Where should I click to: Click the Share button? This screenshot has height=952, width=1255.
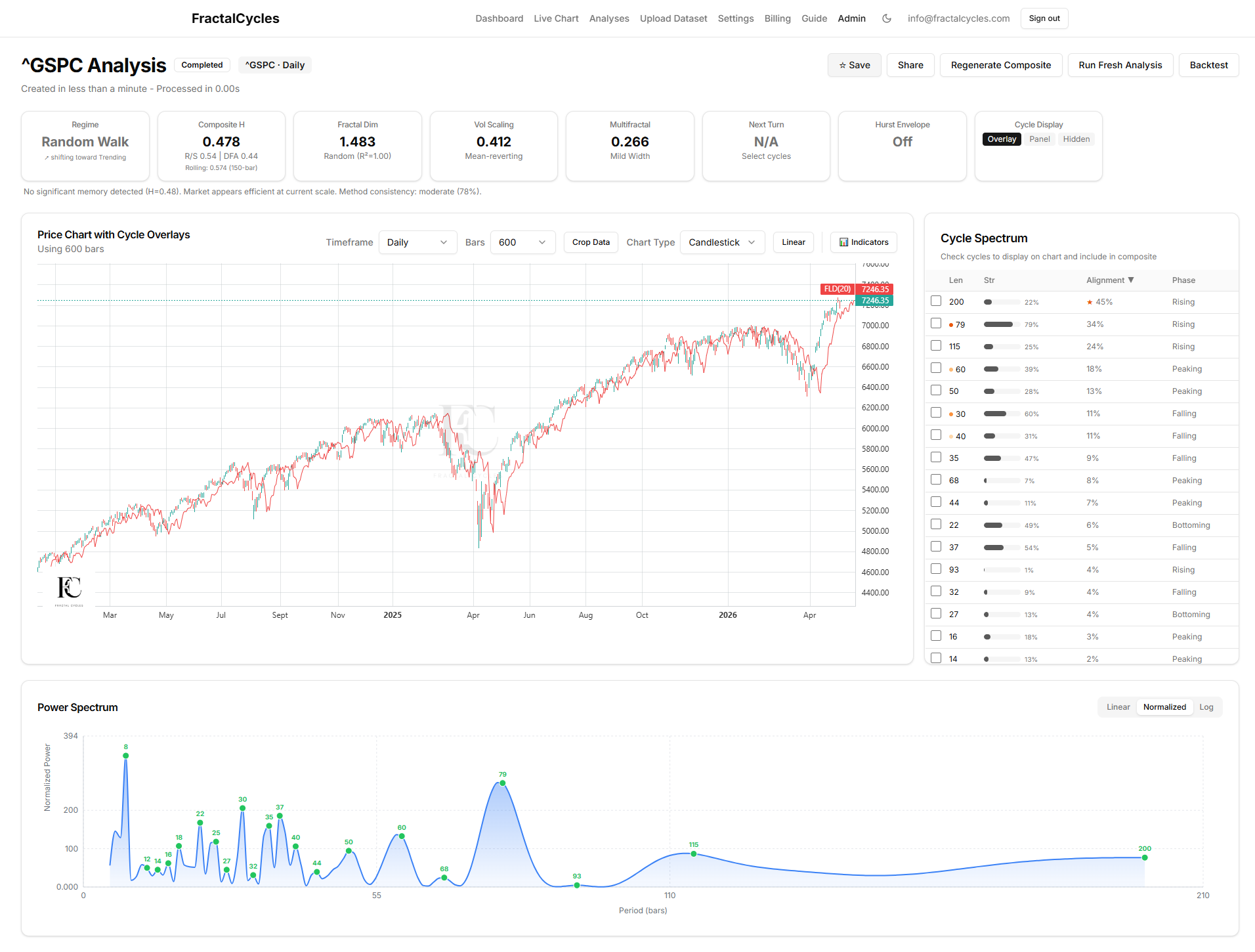point(910,65)
